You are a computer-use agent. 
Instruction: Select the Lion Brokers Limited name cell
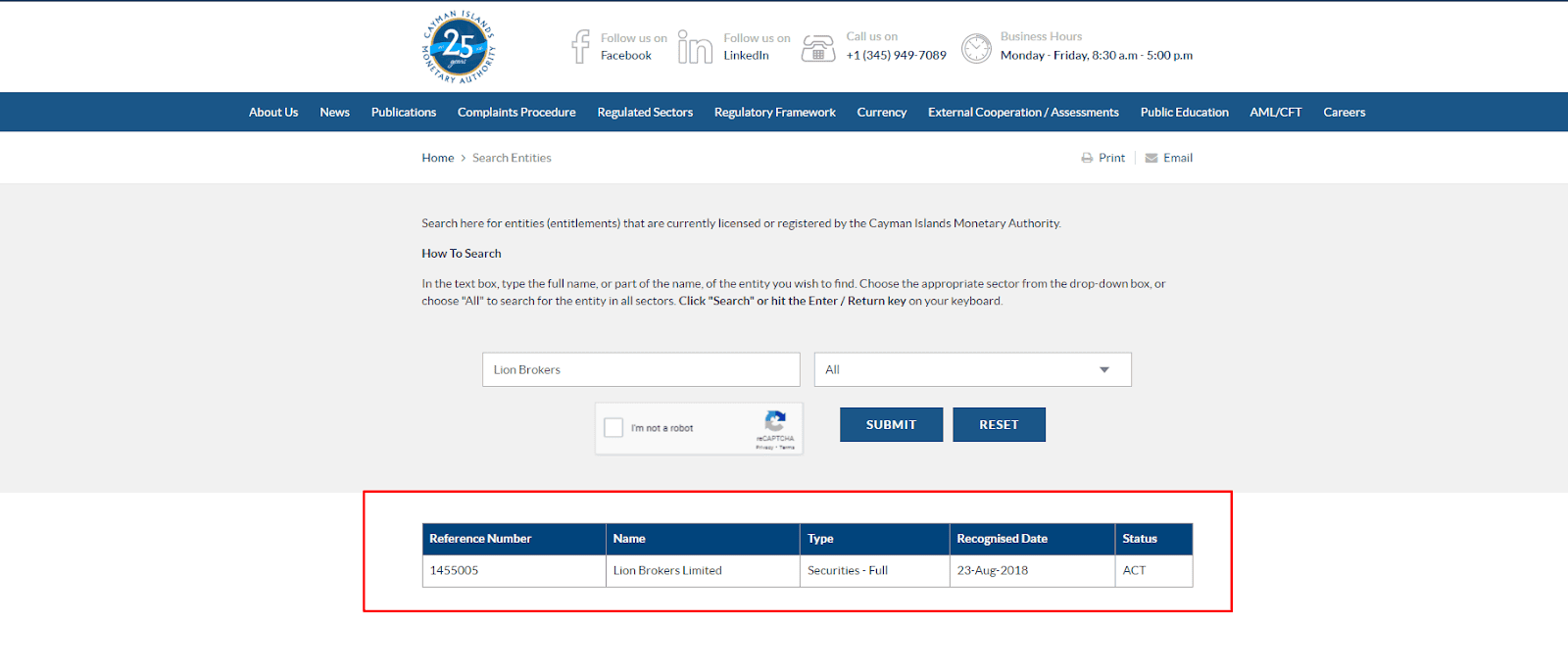pyautogui.click(x=703, y=571)
